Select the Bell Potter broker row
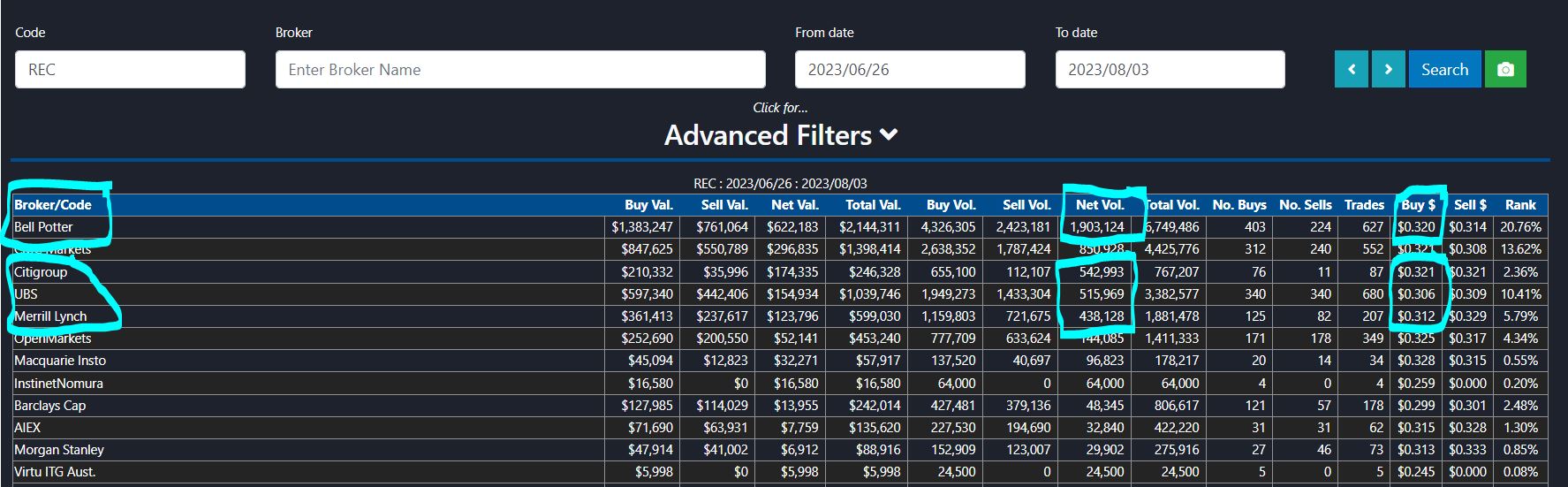This screenshot has height=487, width=1568. tap(780, 227)
